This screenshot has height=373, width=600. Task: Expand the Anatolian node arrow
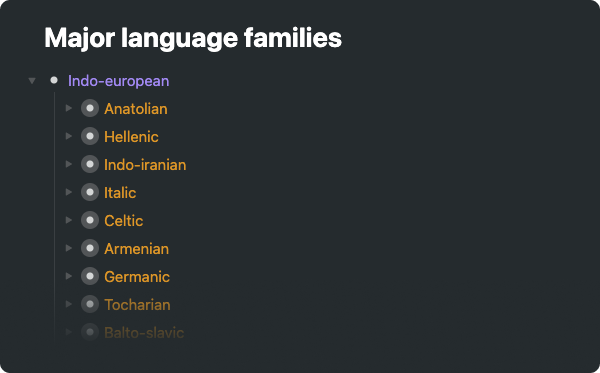point(69,108)
